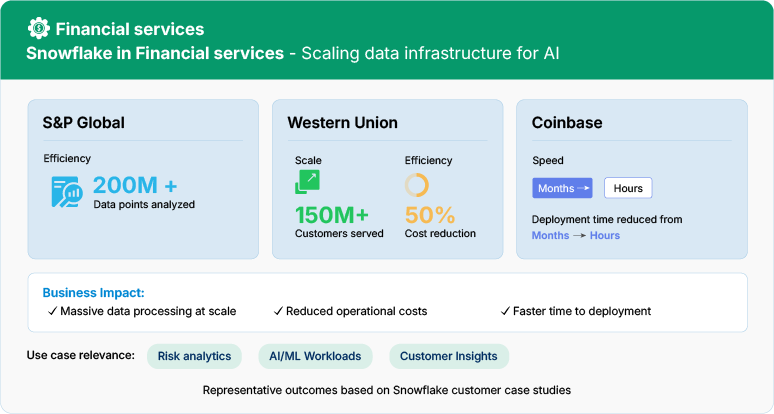This screenshot has width=774, height=414.
Task: Click the blue Months badge
Action: pos(562,188)
